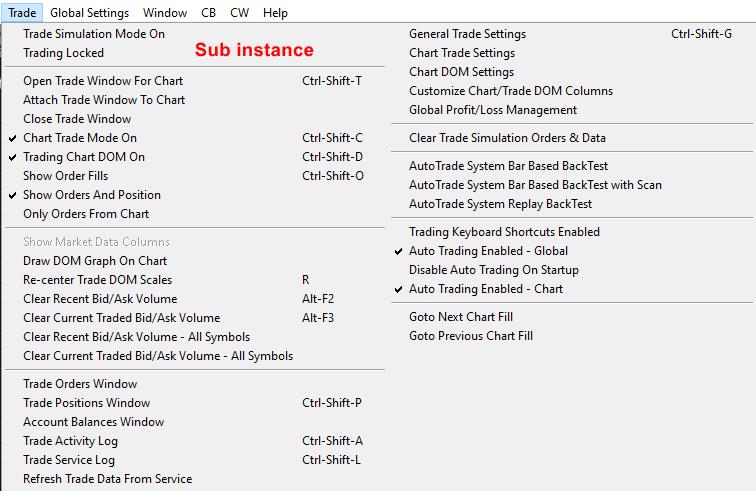The height and width of the screenshot is (491, 756).
Task: Open General Trade Settings
Action: [x=467, y=34]
